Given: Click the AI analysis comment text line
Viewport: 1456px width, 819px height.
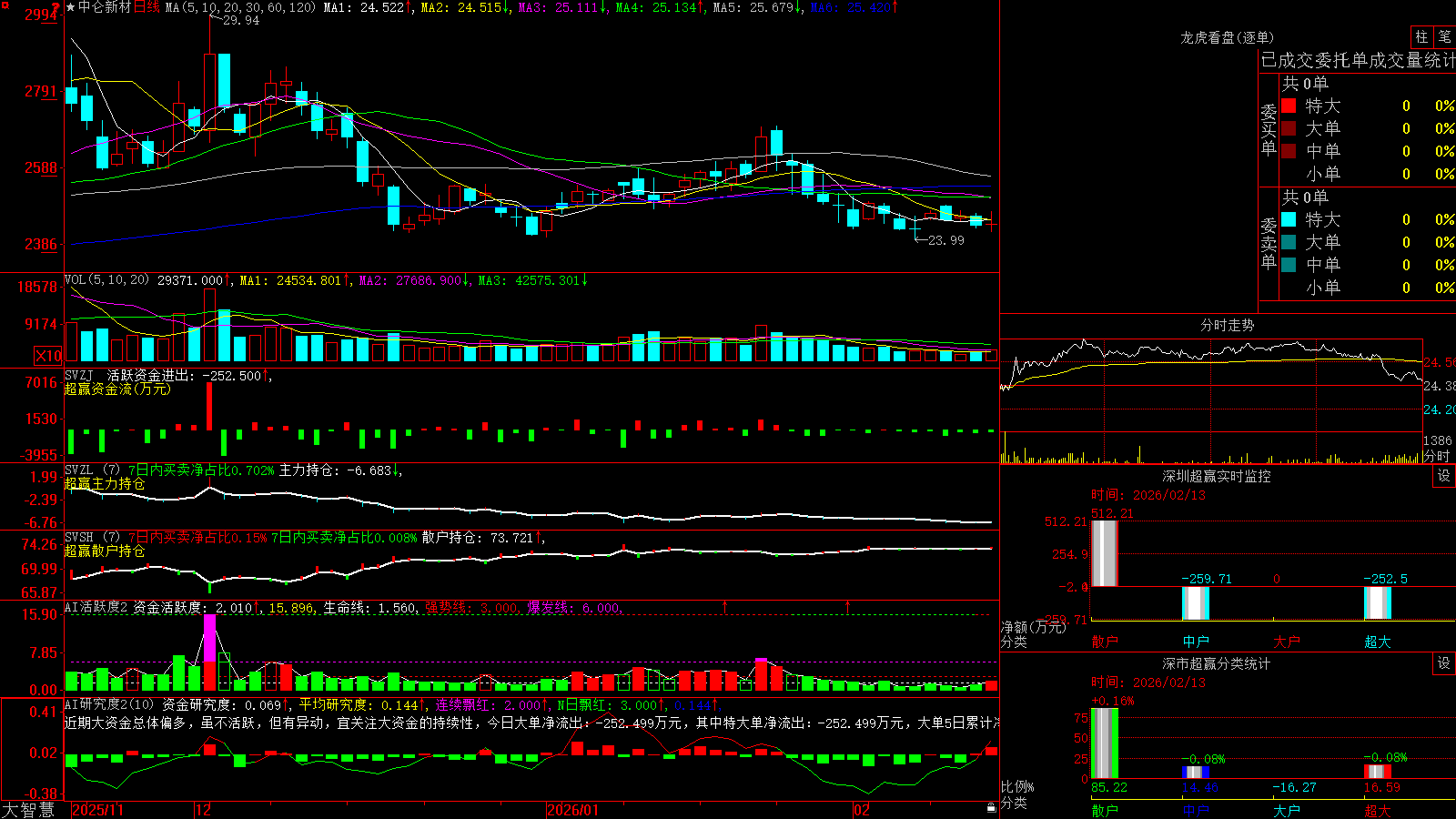Looking at the screenshot, I should click(x=531, y=723).
